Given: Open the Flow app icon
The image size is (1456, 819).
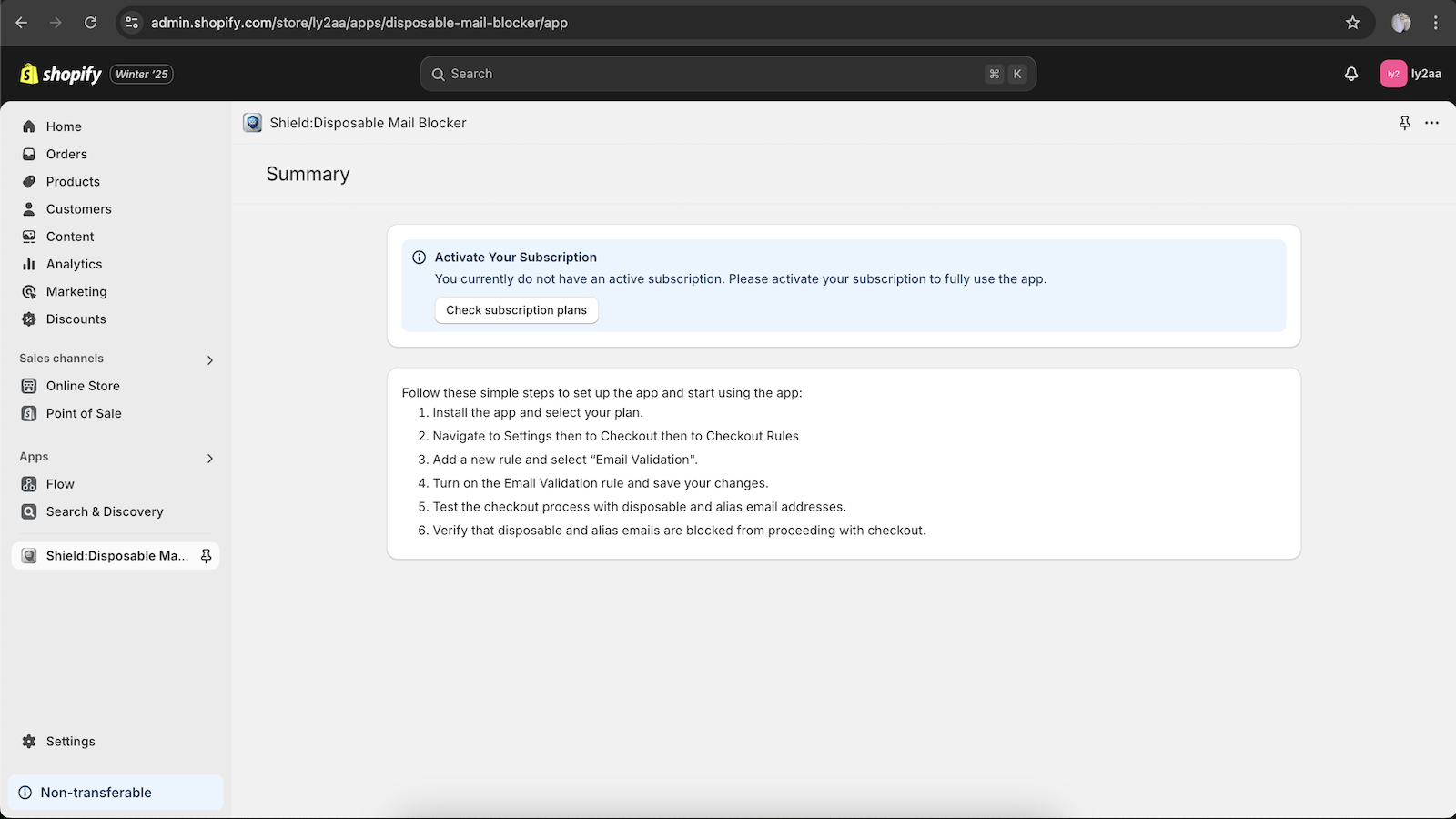Looking at the screenshot, I should click(28, 483).
